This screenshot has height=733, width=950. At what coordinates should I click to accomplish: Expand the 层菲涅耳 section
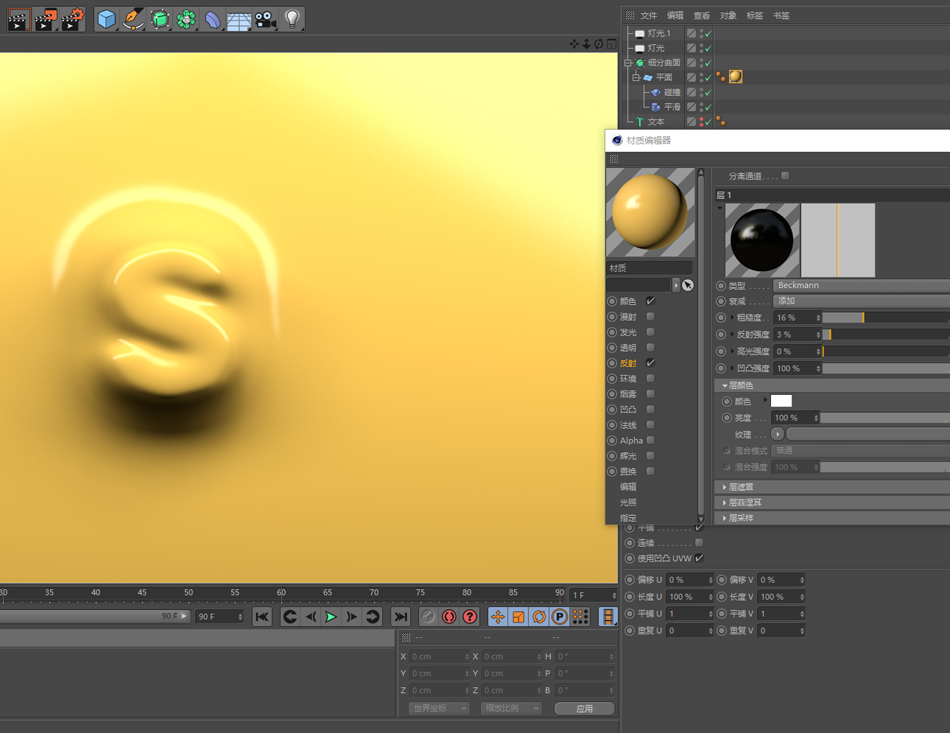[x=725, y=503]
